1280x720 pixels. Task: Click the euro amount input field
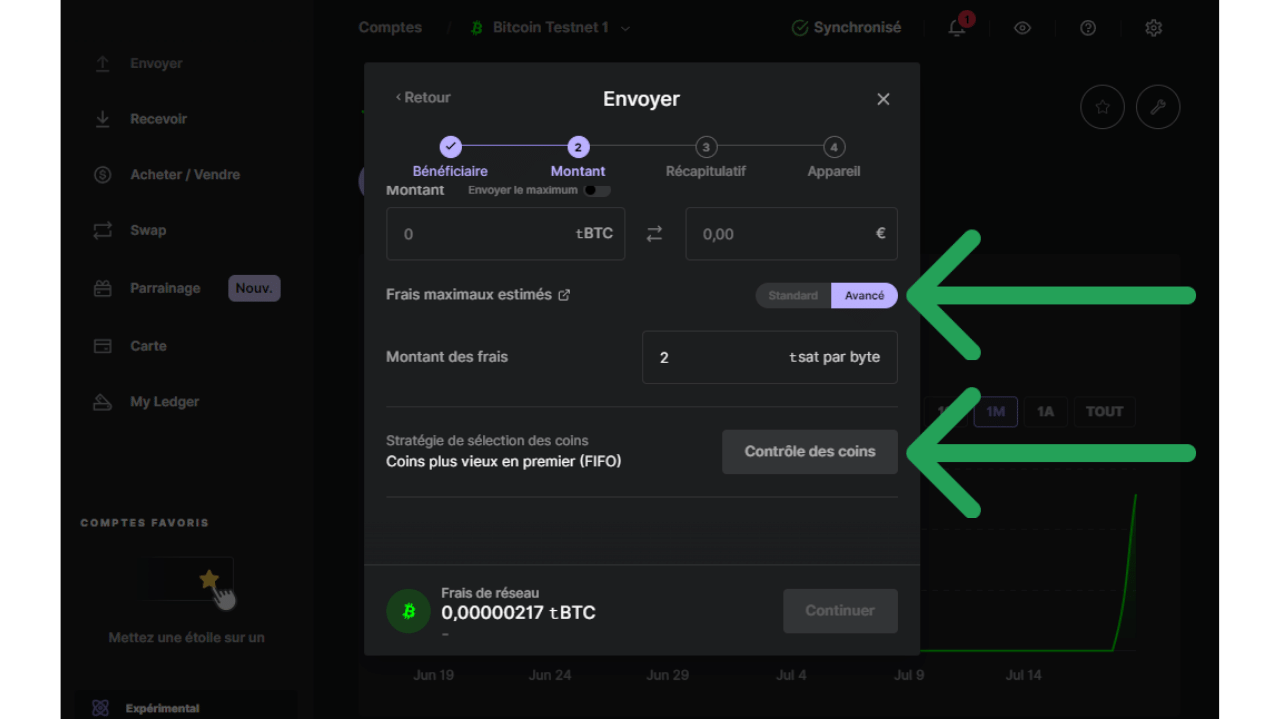[x=791, y=234]
